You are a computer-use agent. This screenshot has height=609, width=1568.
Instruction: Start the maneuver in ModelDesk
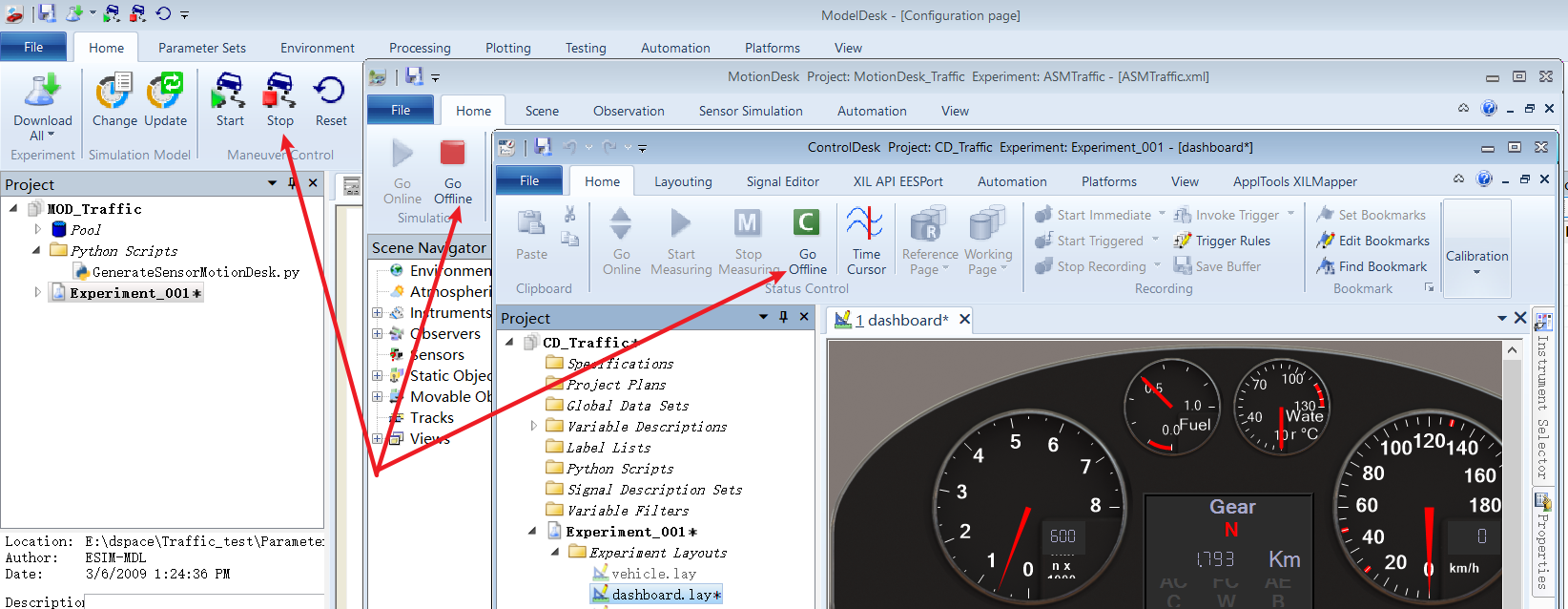point(230,100)
